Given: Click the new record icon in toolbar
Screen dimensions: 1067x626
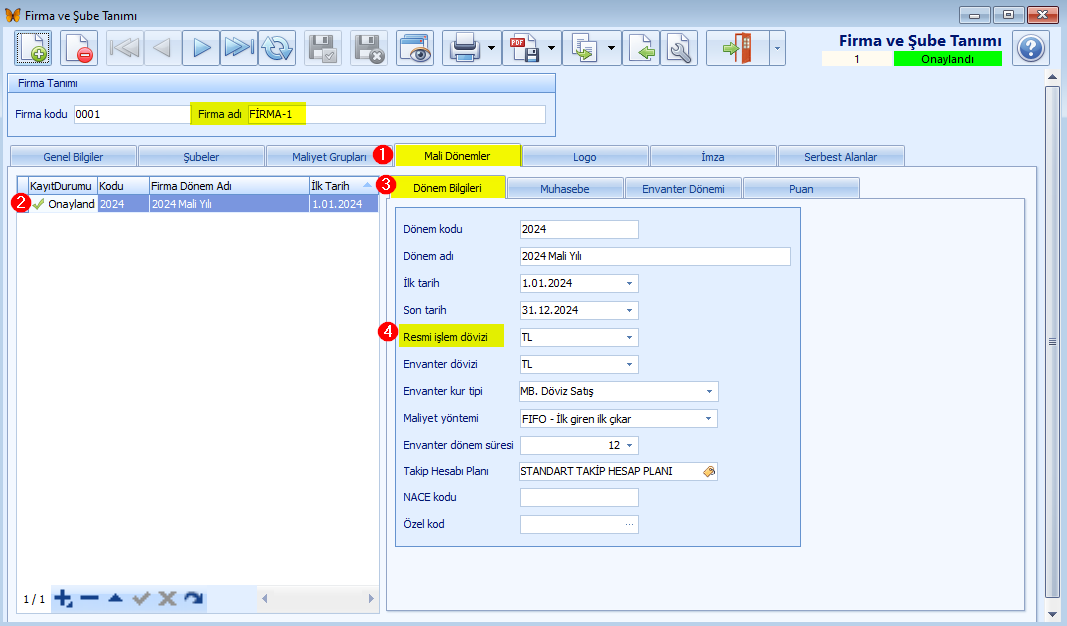Looking at the screenshot, I should tap(32, 48).
